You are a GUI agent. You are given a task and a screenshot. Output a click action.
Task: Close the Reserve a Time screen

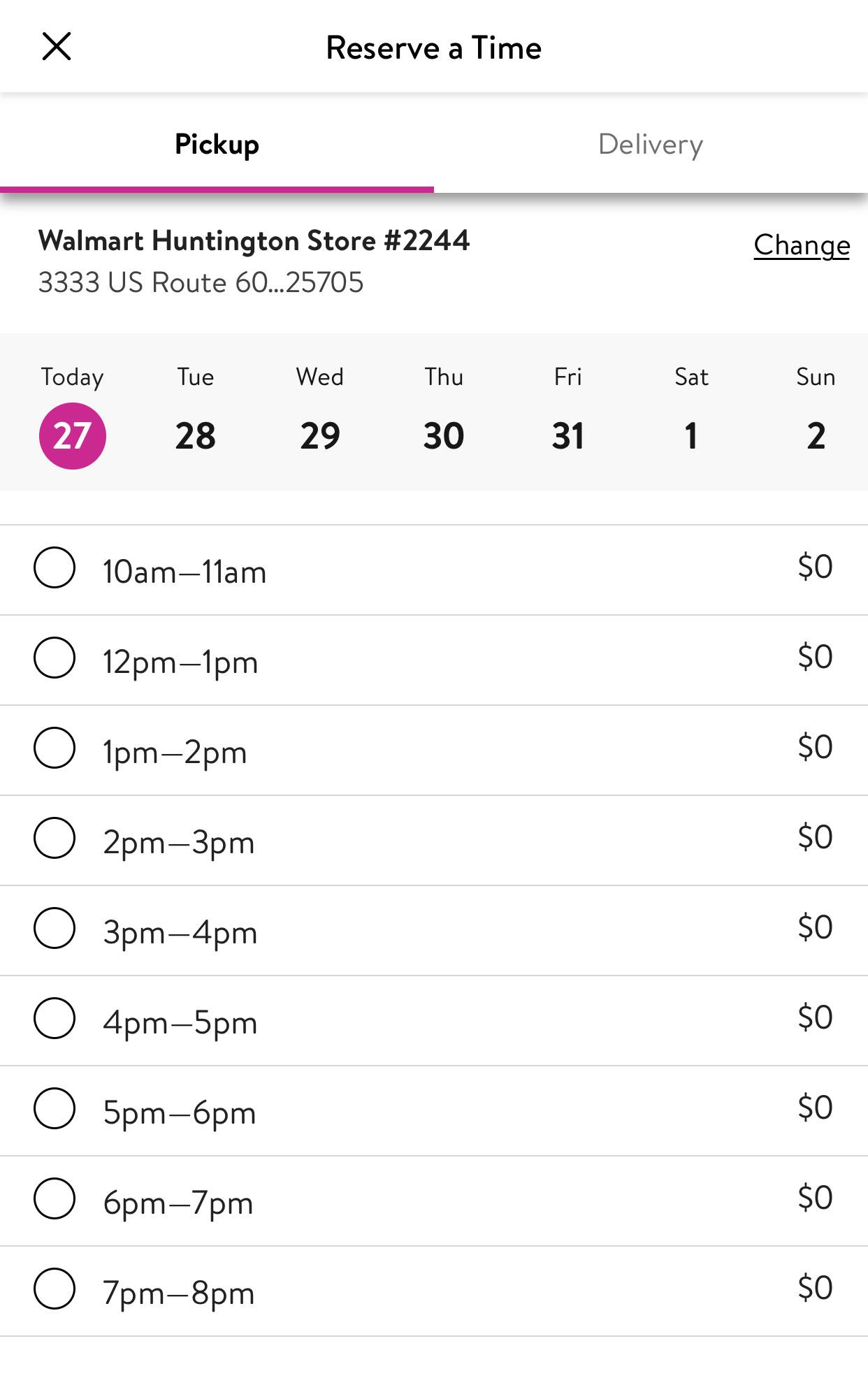pos(57,47)
